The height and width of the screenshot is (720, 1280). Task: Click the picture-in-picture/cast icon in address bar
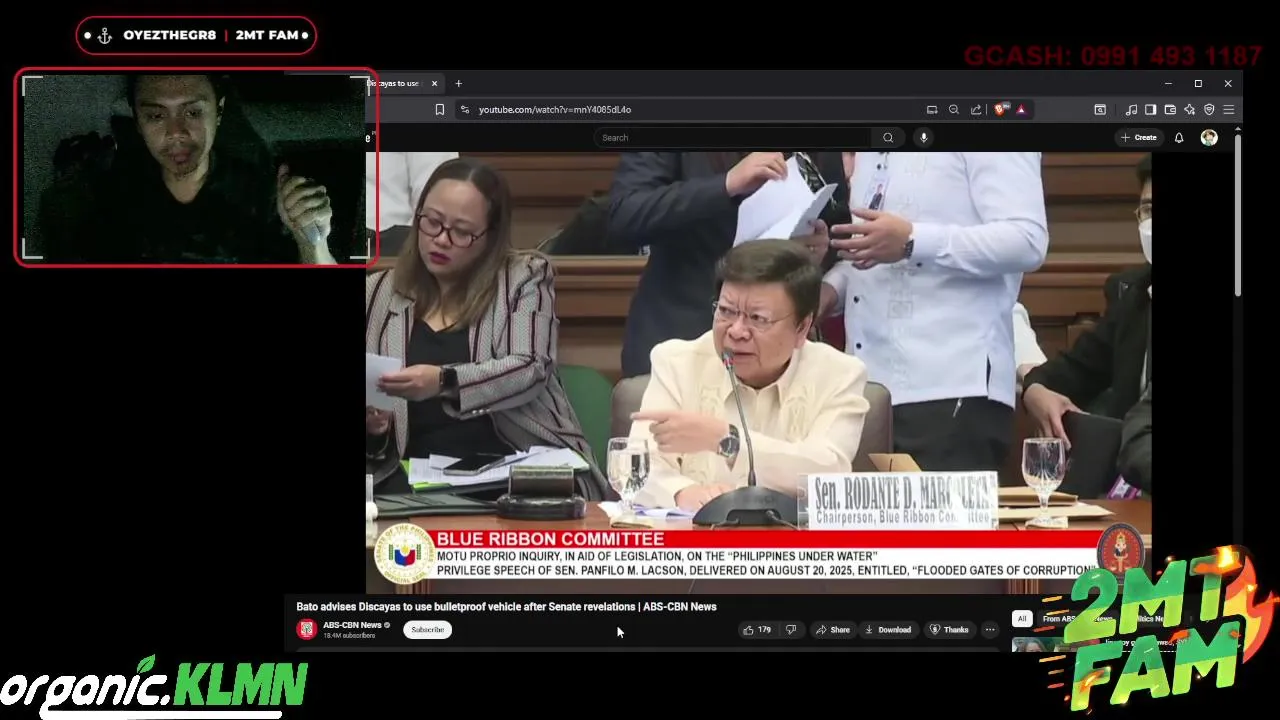[x=932, y=110]
